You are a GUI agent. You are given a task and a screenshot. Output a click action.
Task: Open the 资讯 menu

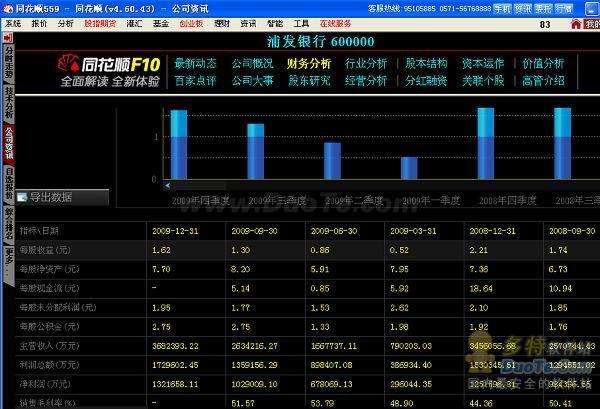[x=248, y=24]
